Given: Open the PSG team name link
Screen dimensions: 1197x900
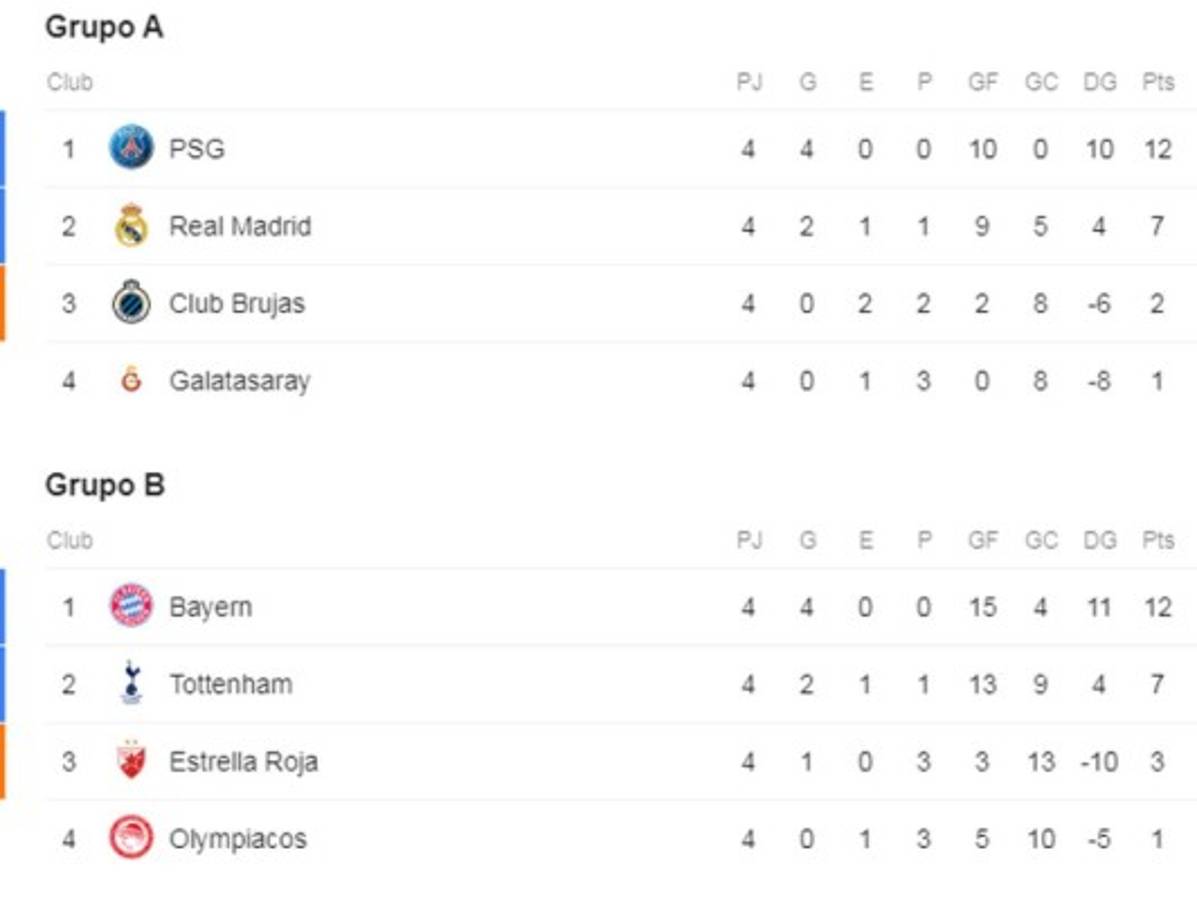Looking at the screenshot, I should [197, 149].
